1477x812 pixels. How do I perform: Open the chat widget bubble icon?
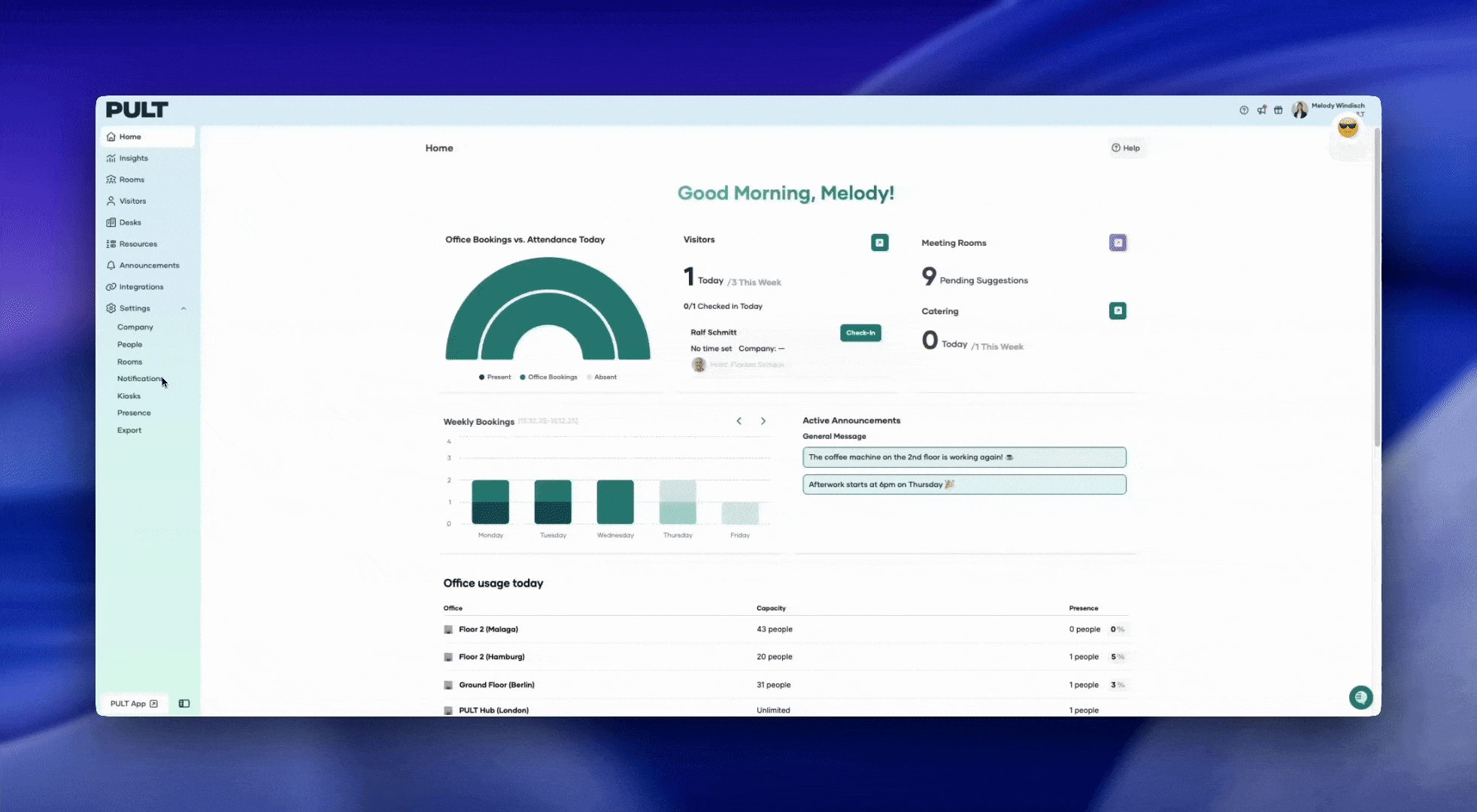coord(1360,698)
